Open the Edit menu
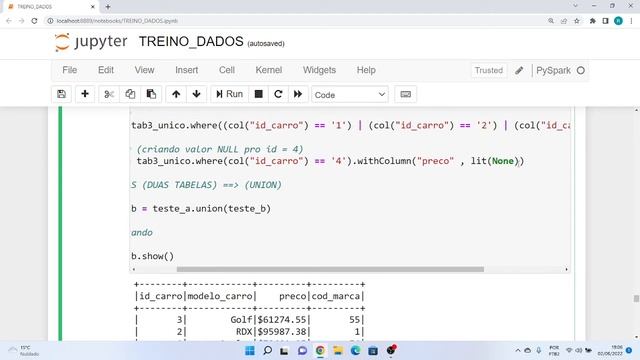 click(106, 70)
